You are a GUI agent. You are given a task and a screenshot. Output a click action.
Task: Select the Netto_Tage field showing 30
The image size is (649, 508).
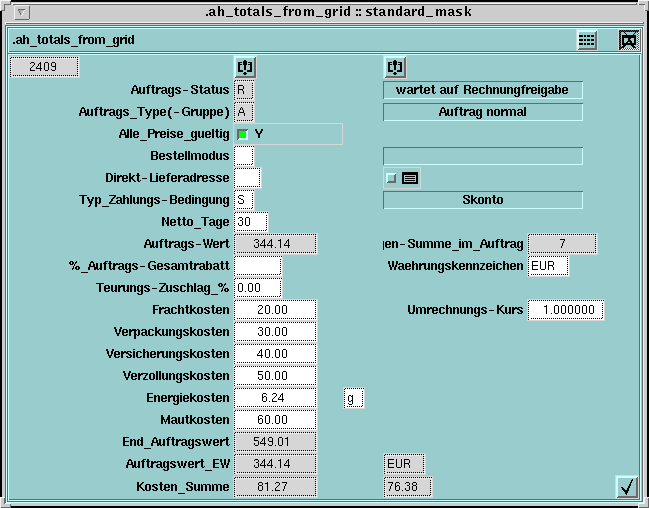[x=250, y=222]
